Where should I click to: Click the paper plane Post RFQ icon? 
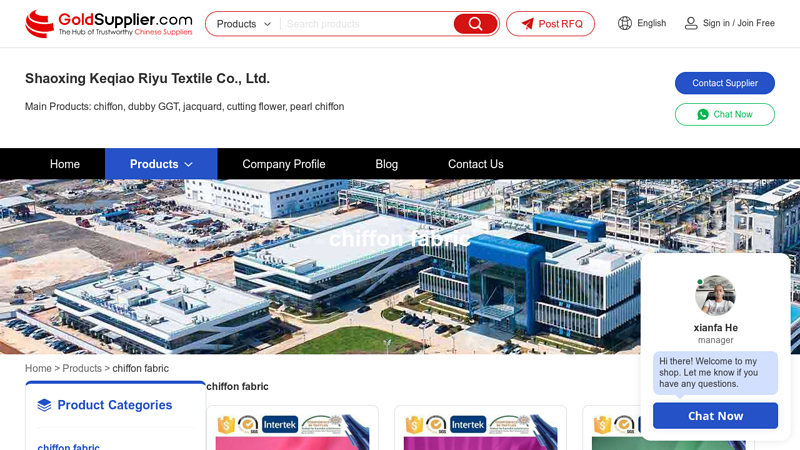(x=527, y=24)
